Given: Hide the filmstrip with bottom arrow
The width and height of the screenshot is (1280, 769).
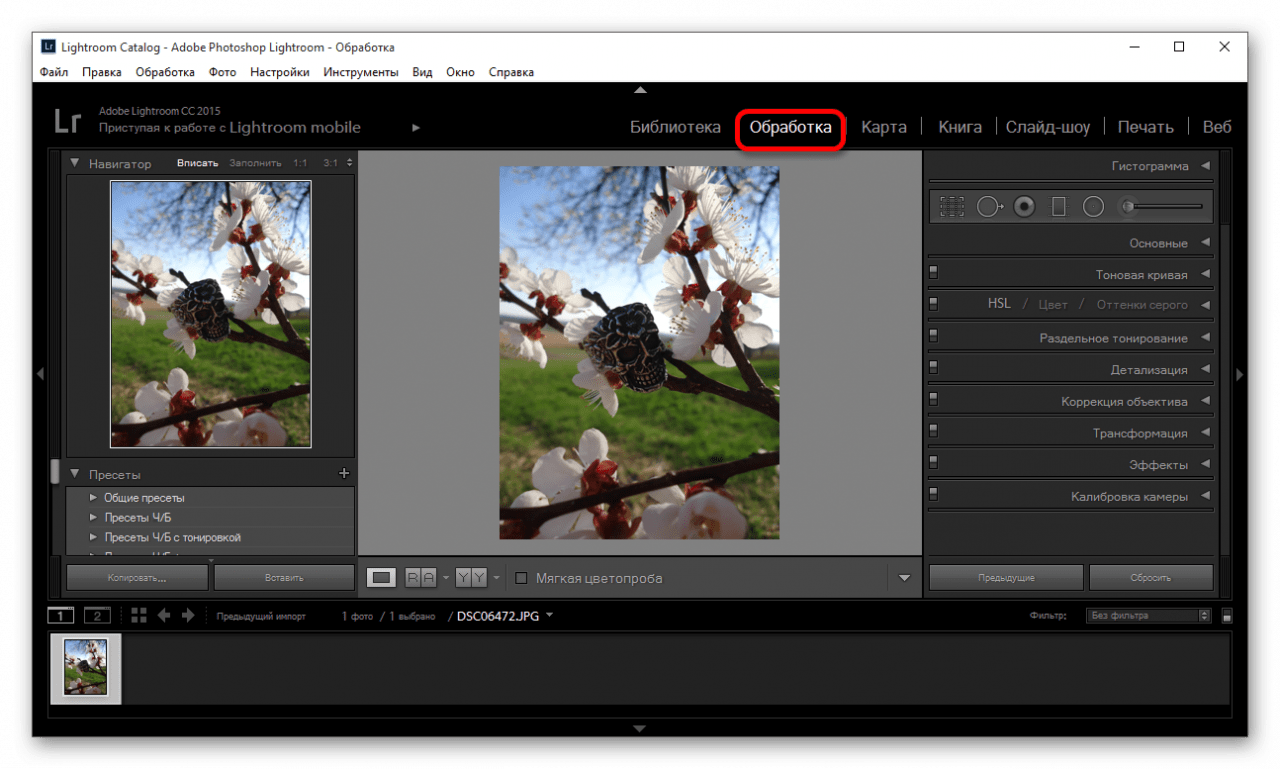Looking at the screenshot, I should (x=640, y=728).
